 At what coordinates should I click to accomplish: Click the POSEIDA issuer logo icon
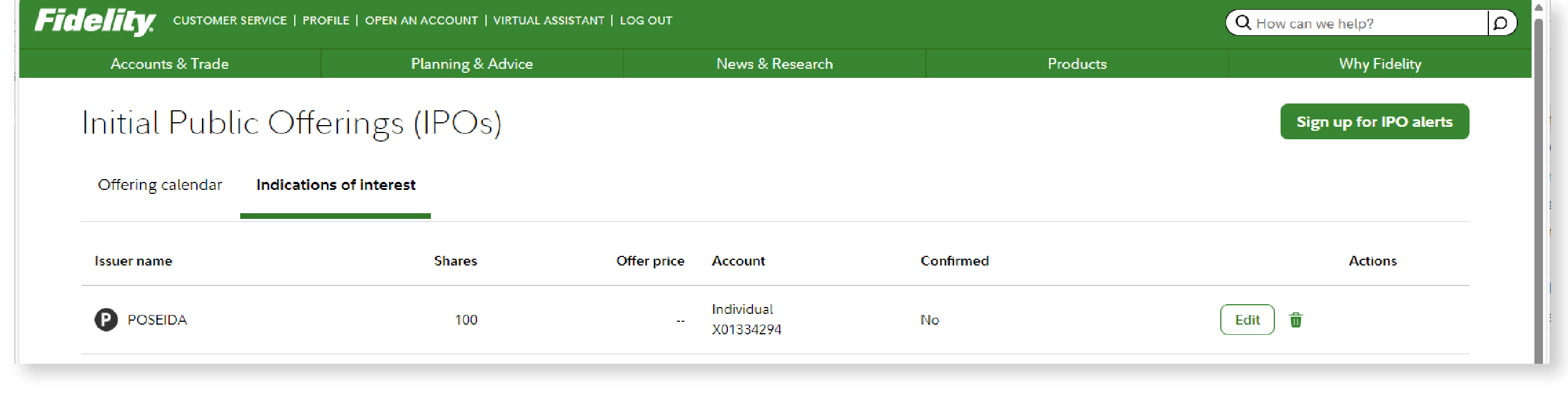click(x=106, y=320)
